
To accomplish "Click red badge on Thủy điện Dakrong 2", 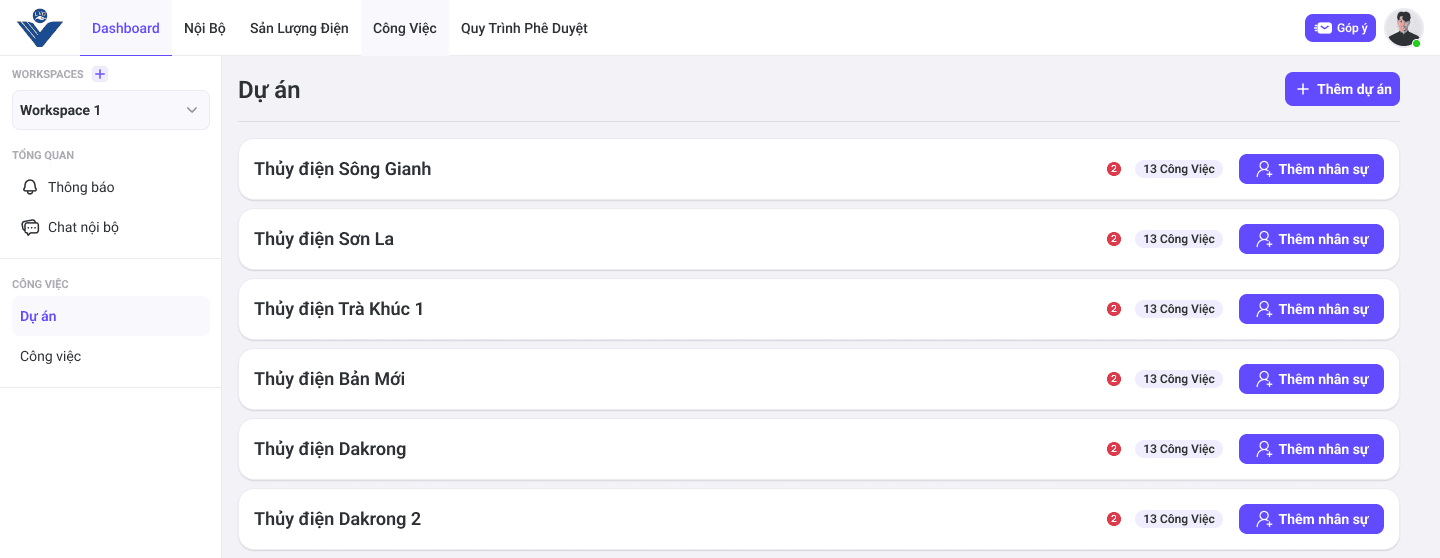I will [1114, 519].
